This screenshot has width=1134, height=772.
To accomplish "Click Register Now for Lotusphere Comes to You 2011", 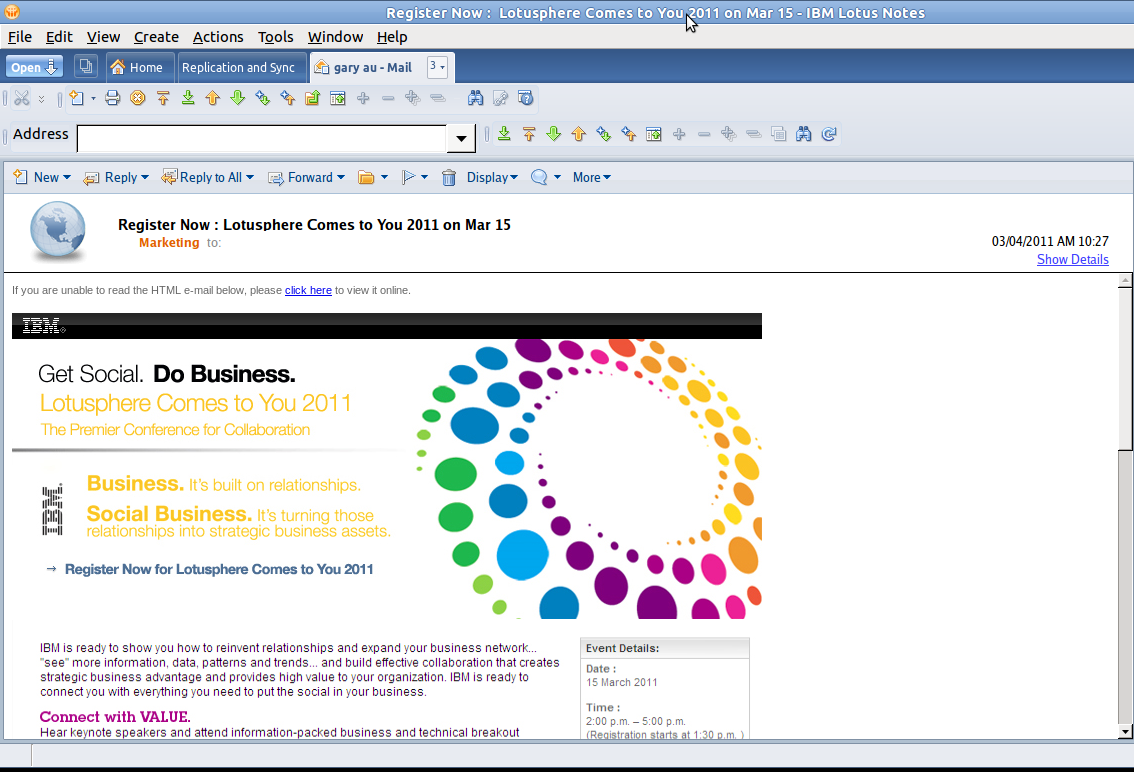I will [219, 569].
